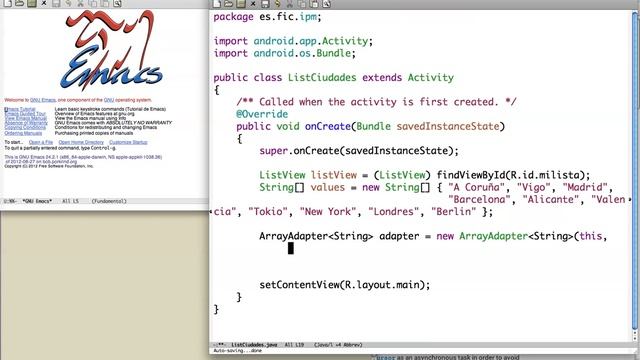This screenshot has height=360, width=640.
Task: Click (Java/l Abbrev) mode indicator in mode line
Action: pos(338,345)
